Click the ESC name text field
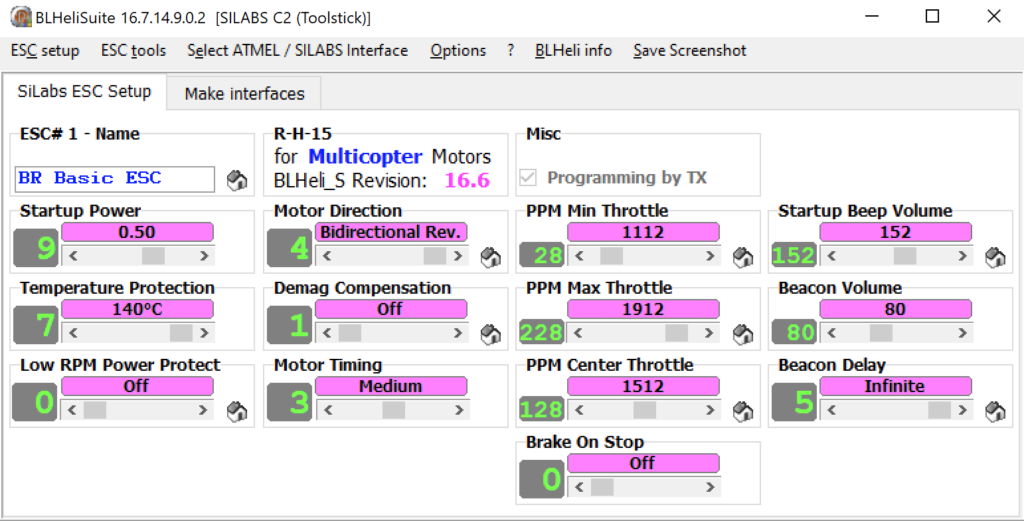This screenshot has width=1024, height=521. [115, 179]
